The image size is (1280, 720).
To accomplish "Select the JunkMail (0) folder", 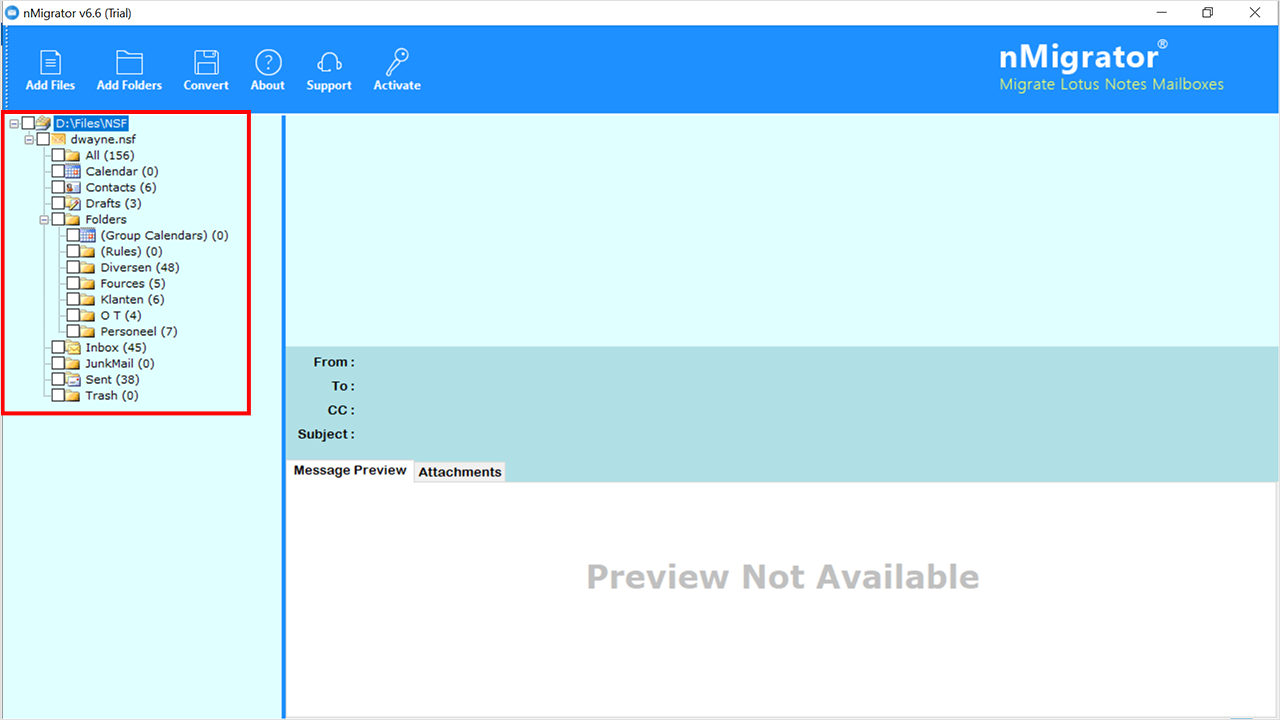I will 120,363.
